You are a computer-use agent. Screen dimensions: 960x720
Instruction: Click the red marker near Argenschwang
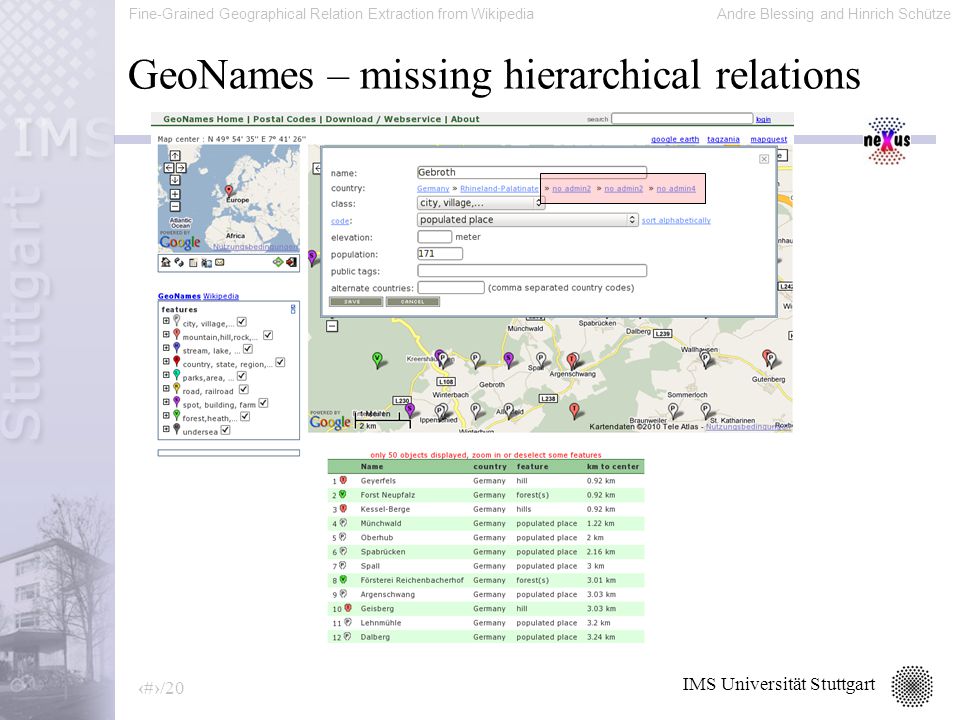[x=572, y=361]
